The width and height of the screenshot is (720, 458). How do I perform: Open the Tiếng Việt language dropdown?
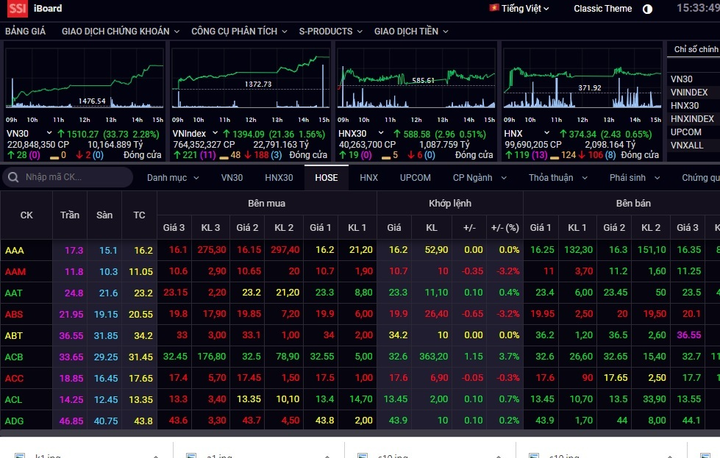(x=525, y=9)
